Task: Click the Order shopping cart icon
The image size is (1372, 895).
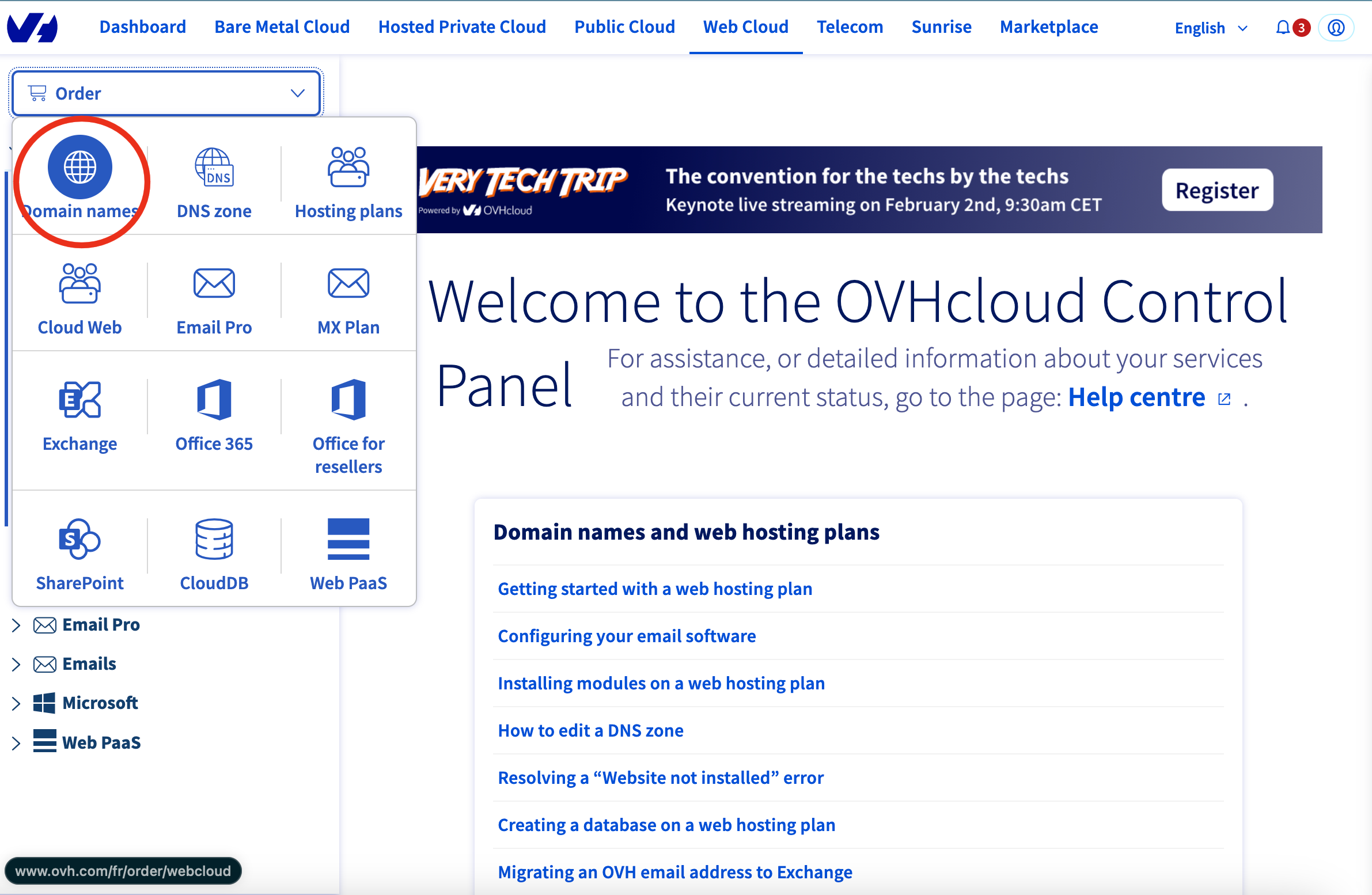Action: point(37,93)
